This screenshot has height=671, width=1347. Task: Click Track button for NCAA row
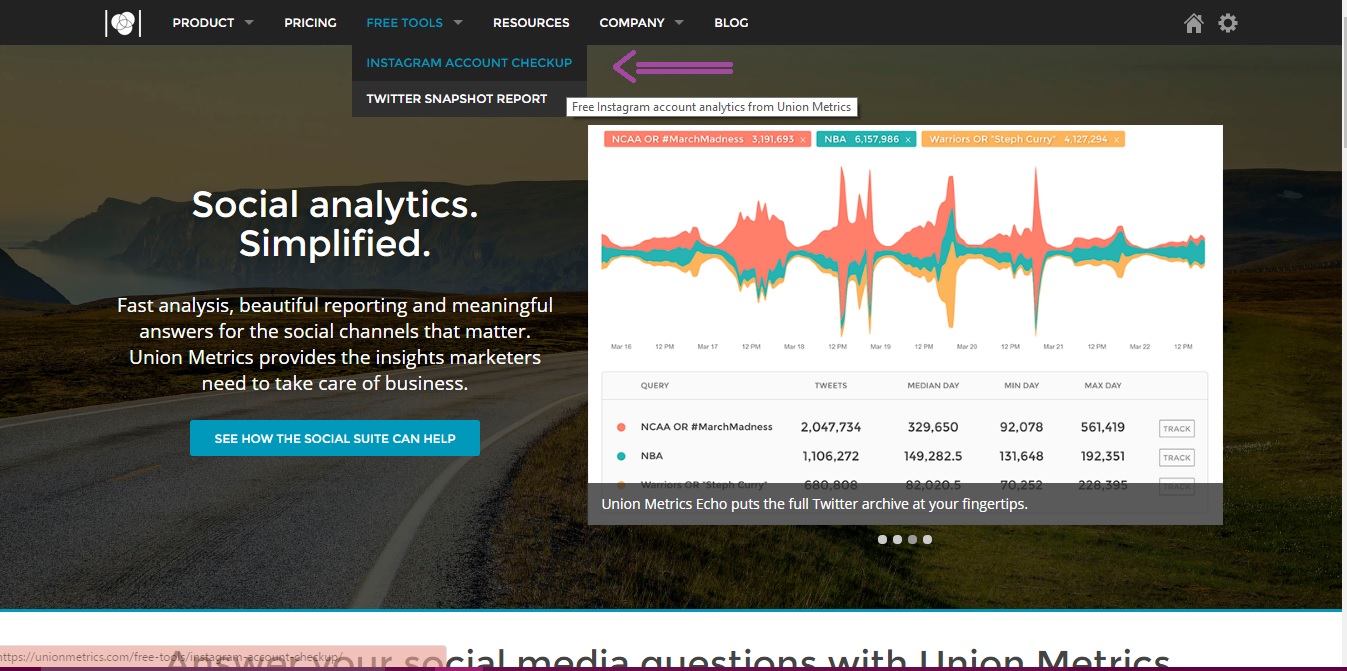pos(1177,429)
